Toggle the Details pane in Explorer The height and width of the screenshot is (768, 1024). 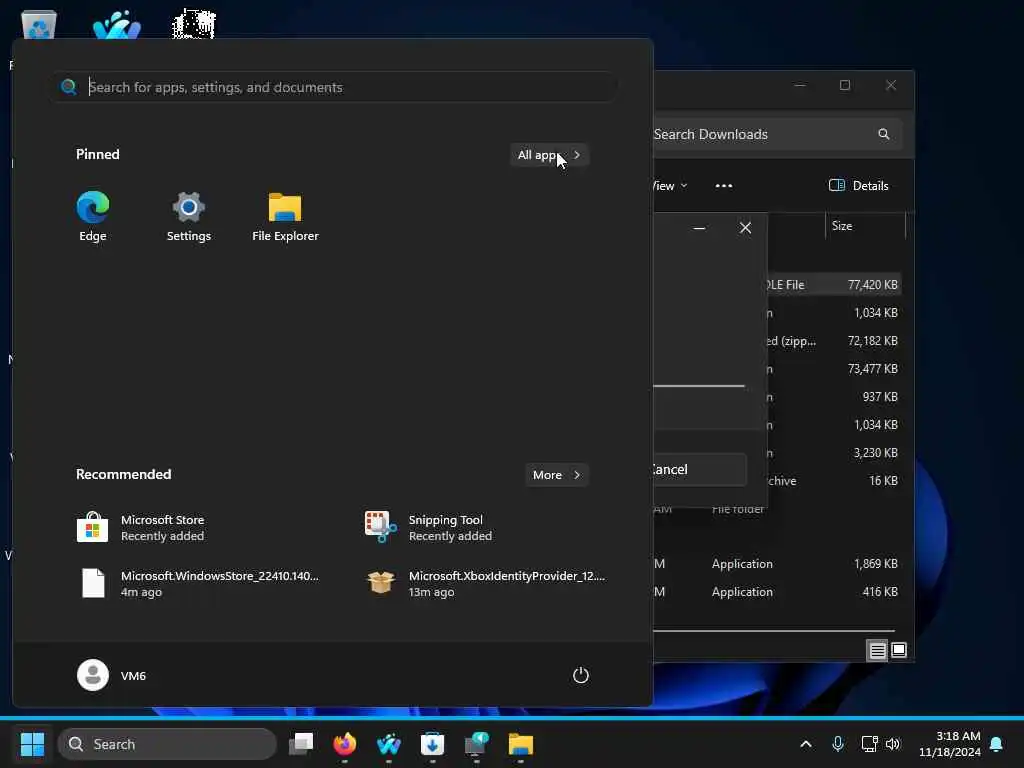pyautogui.click(x=859, y=186)
